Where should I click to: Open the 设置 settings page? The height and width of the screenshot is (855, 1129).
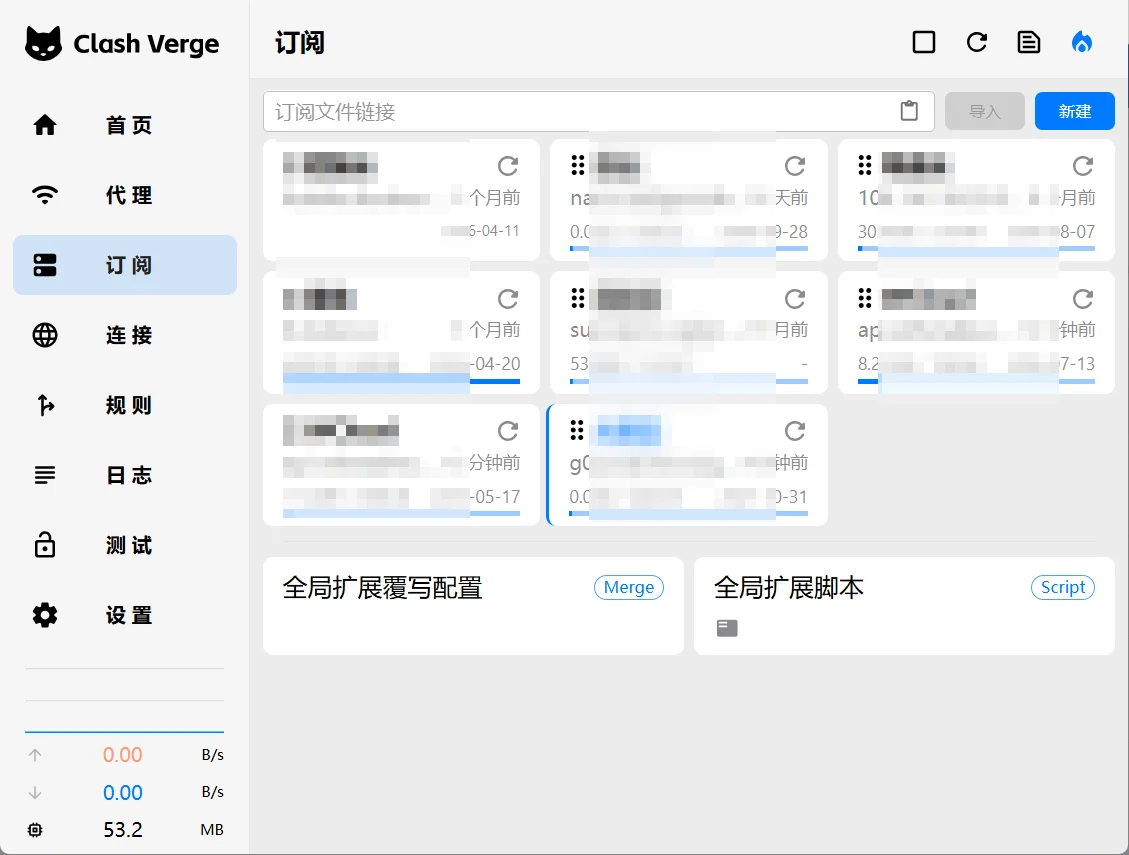125,615
